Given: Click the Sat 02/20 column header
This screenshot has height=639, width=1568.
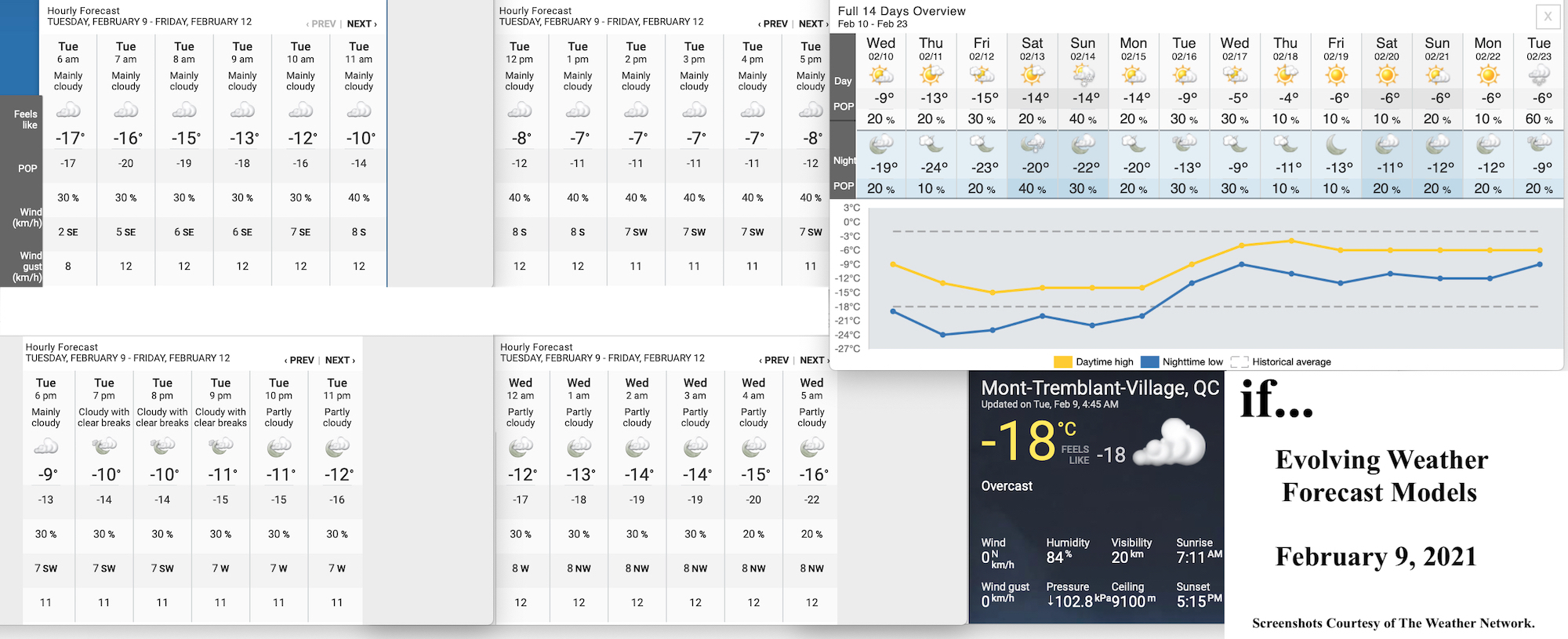Looking at the screenshot, I should pos(1387,49).
